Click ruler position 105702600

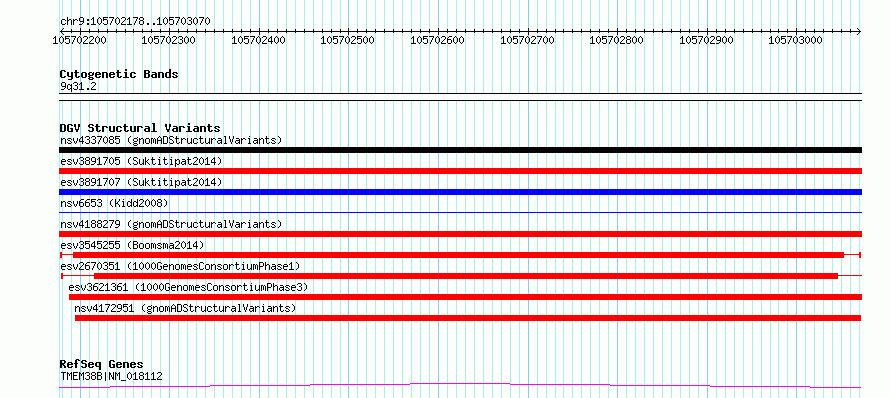(437, 40)
